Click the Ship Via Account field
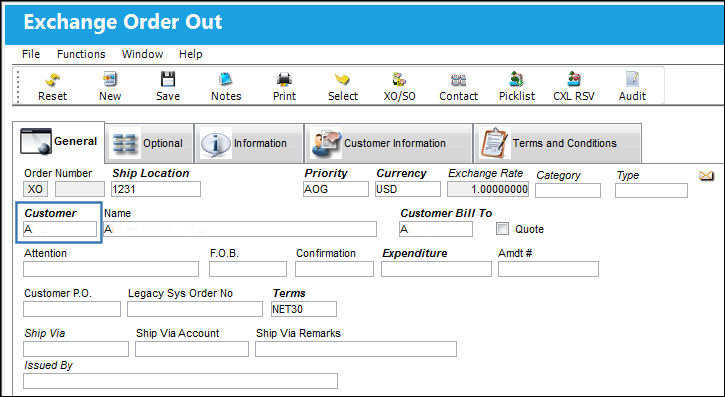The width and height of the screenshot is (725, 397). tap(192, 349)
